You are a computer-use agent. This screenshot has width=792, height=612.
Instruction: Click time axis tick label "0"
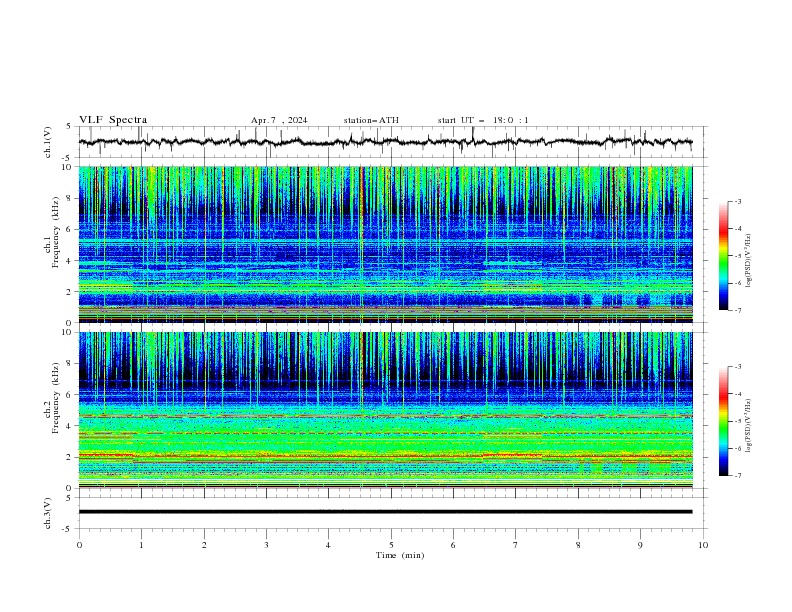pos(79,545)
